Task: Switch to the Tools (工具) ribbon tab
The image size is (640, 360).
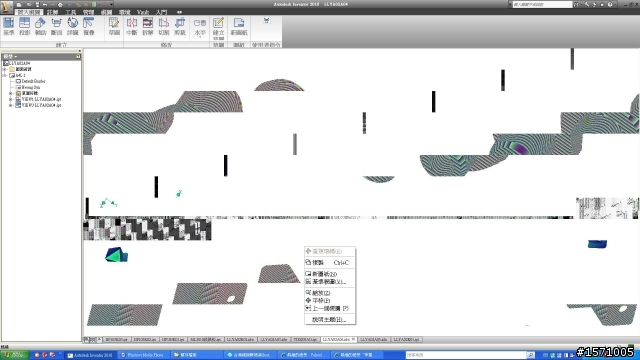Action: point(71,12)
